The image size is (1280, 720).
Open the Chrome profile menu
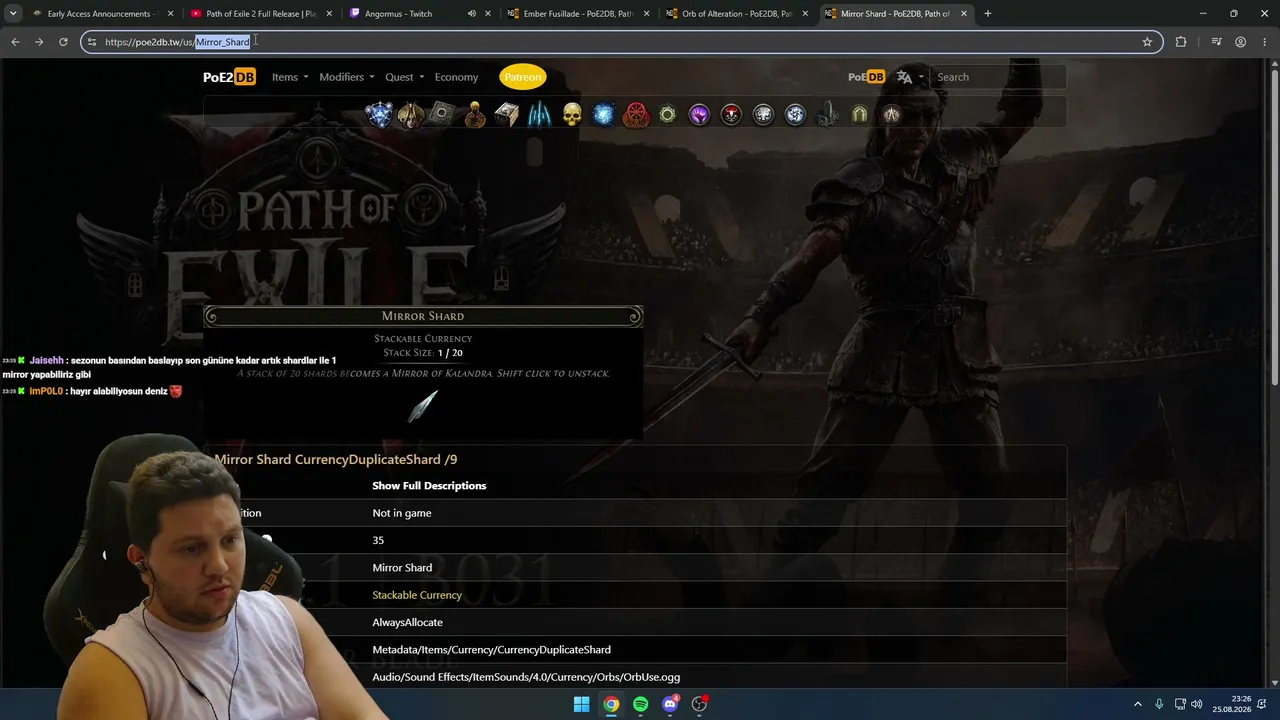(1240, 42)
